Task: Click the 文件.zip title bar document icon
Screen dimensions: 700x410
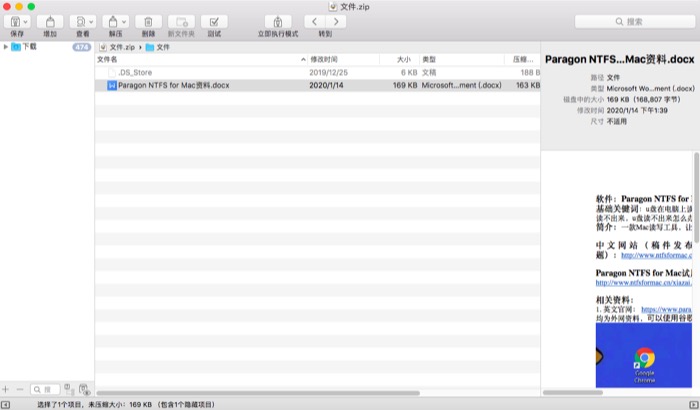Action: (x=333, y=7)
